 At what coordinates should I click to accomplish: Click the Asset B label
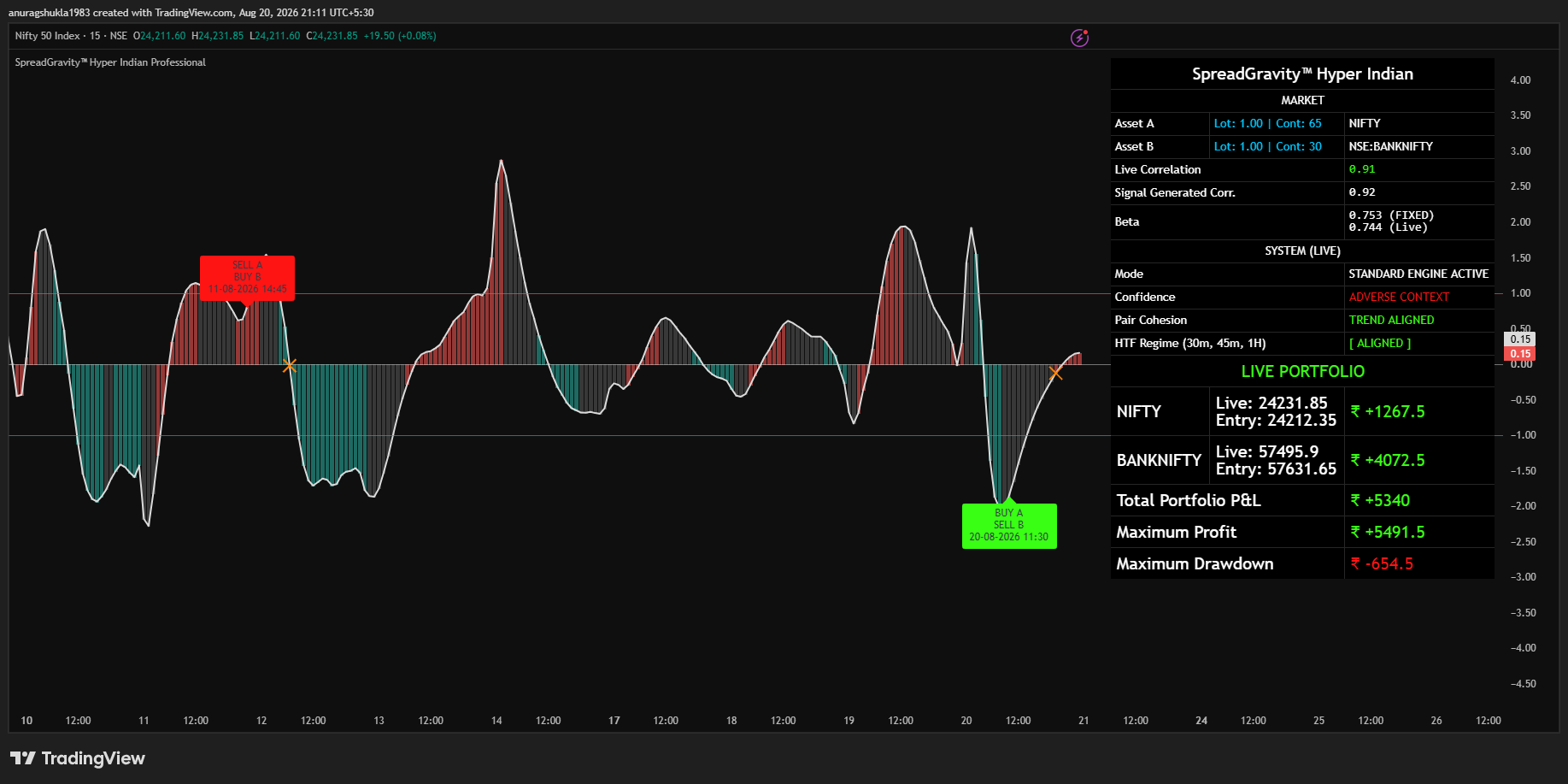tap(1134, 147)
